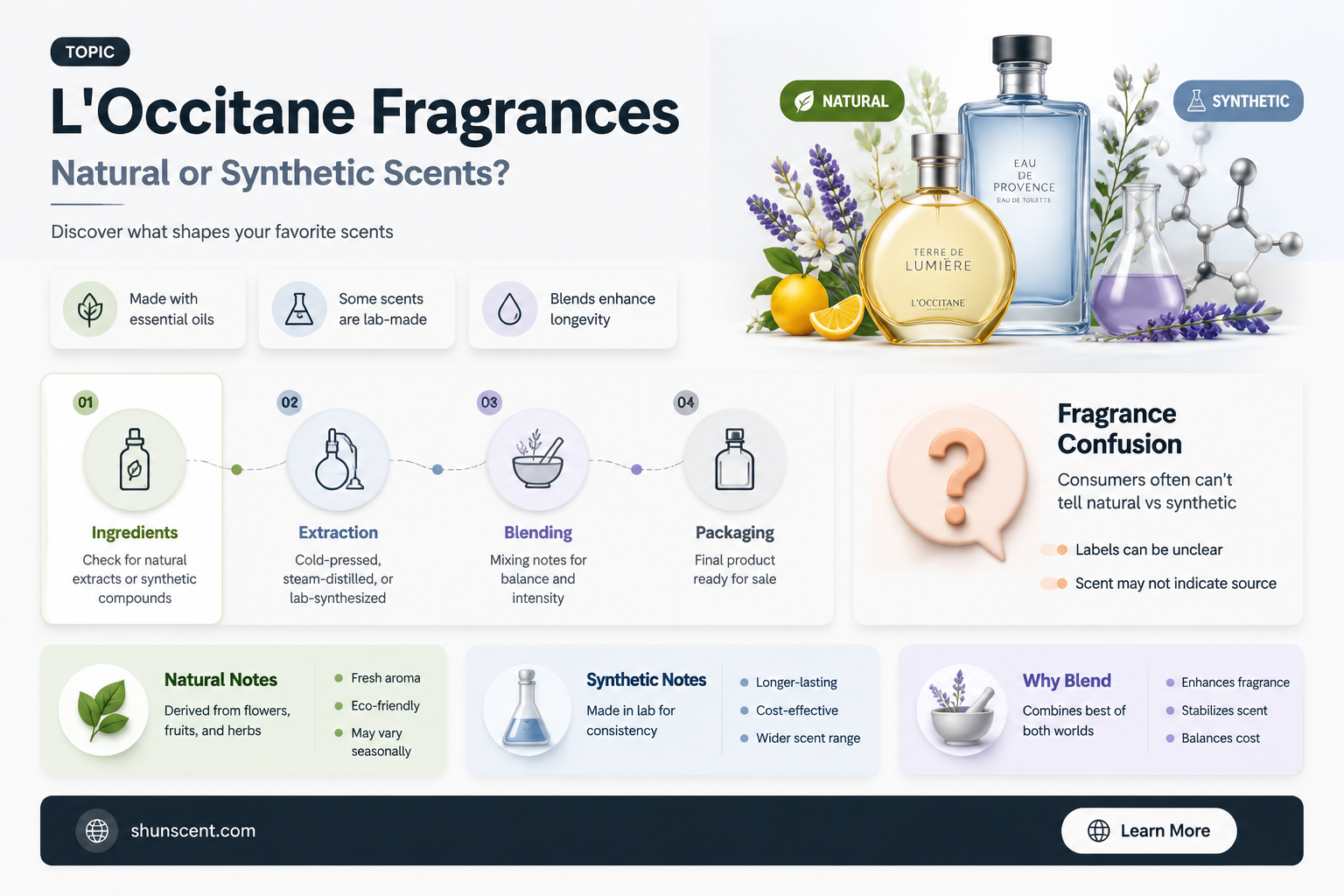1344x896 pixels.
Task: Click the step 02 number badge
Action: click(x=290, y=402)
